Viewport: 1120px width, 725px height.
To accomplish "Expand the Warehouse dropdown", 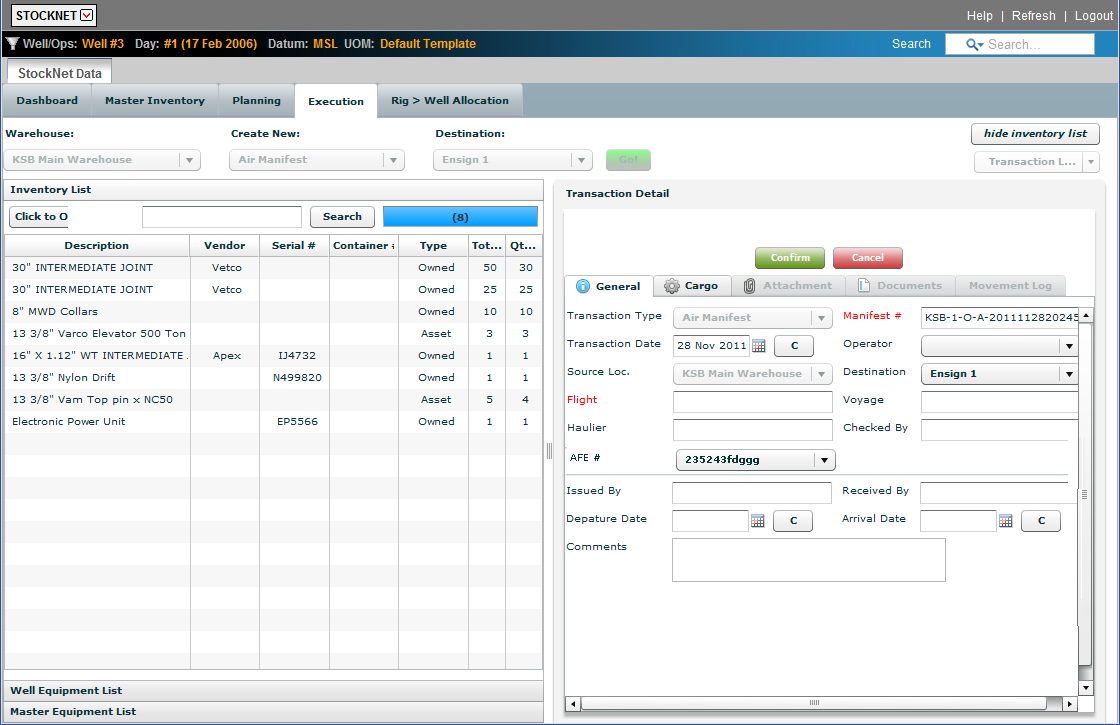I will tap(189, 160).
